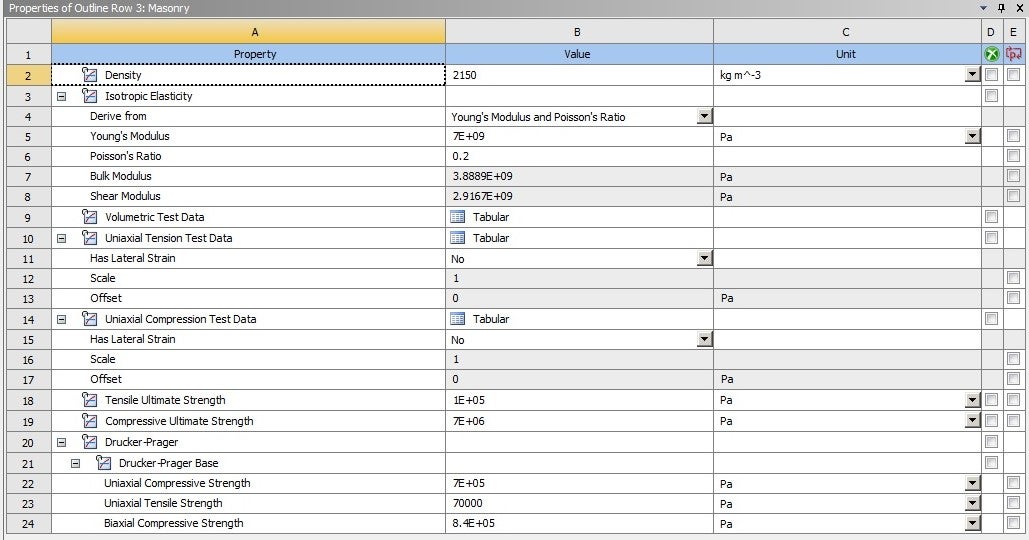Toggle parameter checkbox for Poisson's Ratio
This screenshot has width=1029, height=540.
1014,156
